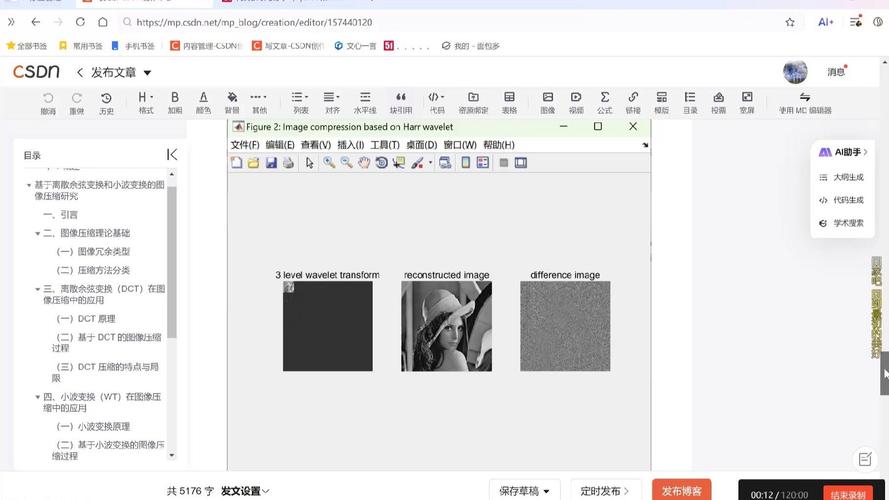Screen dimensions: 889x500
Task: Switch to widescreen (宽屏) mode
Action: pos(747,103)
